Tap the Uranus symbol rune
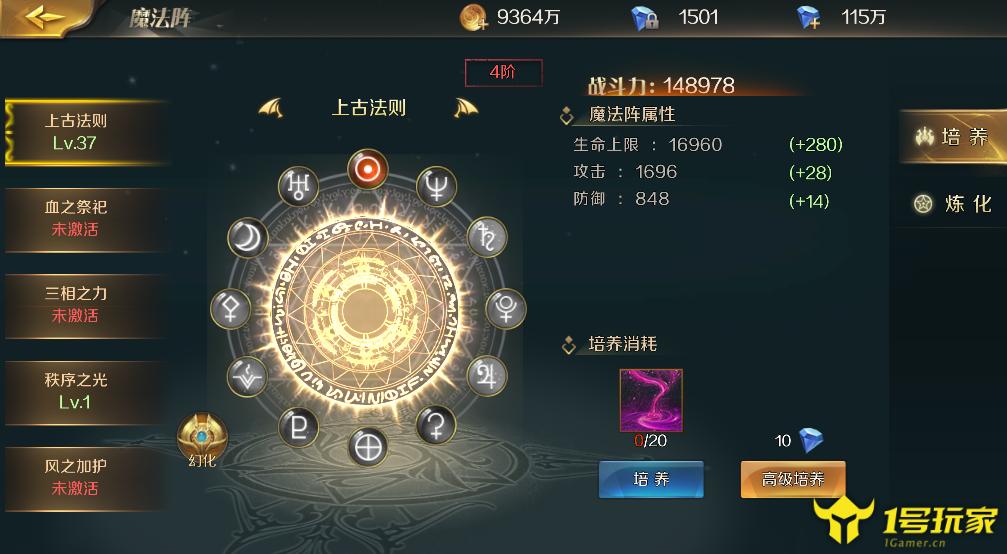Screen dimensions: 1007x554 (298, 187)
